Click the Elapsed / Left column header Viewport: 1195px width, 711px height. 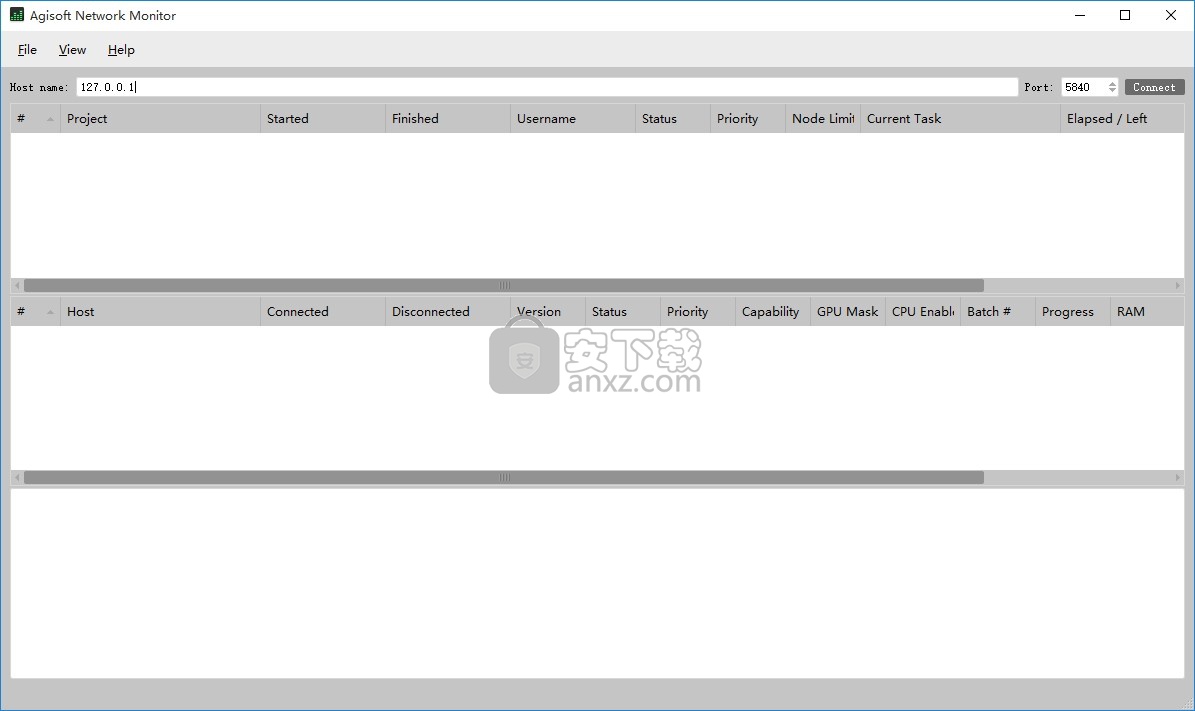click(x=1123, y=119)
